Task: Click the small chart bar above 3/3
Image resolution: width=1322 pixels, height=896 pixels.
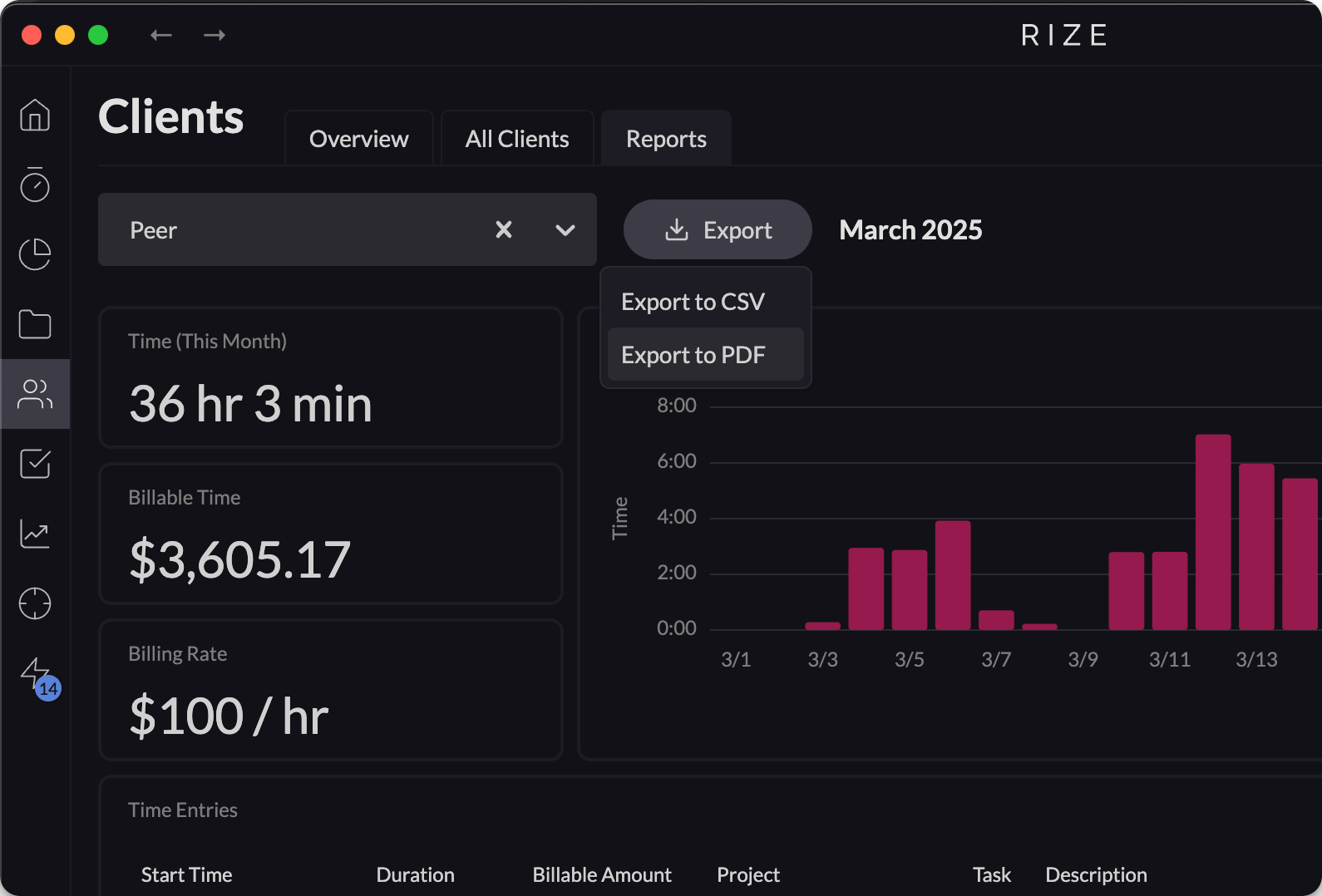Action: tap(823, 626)
